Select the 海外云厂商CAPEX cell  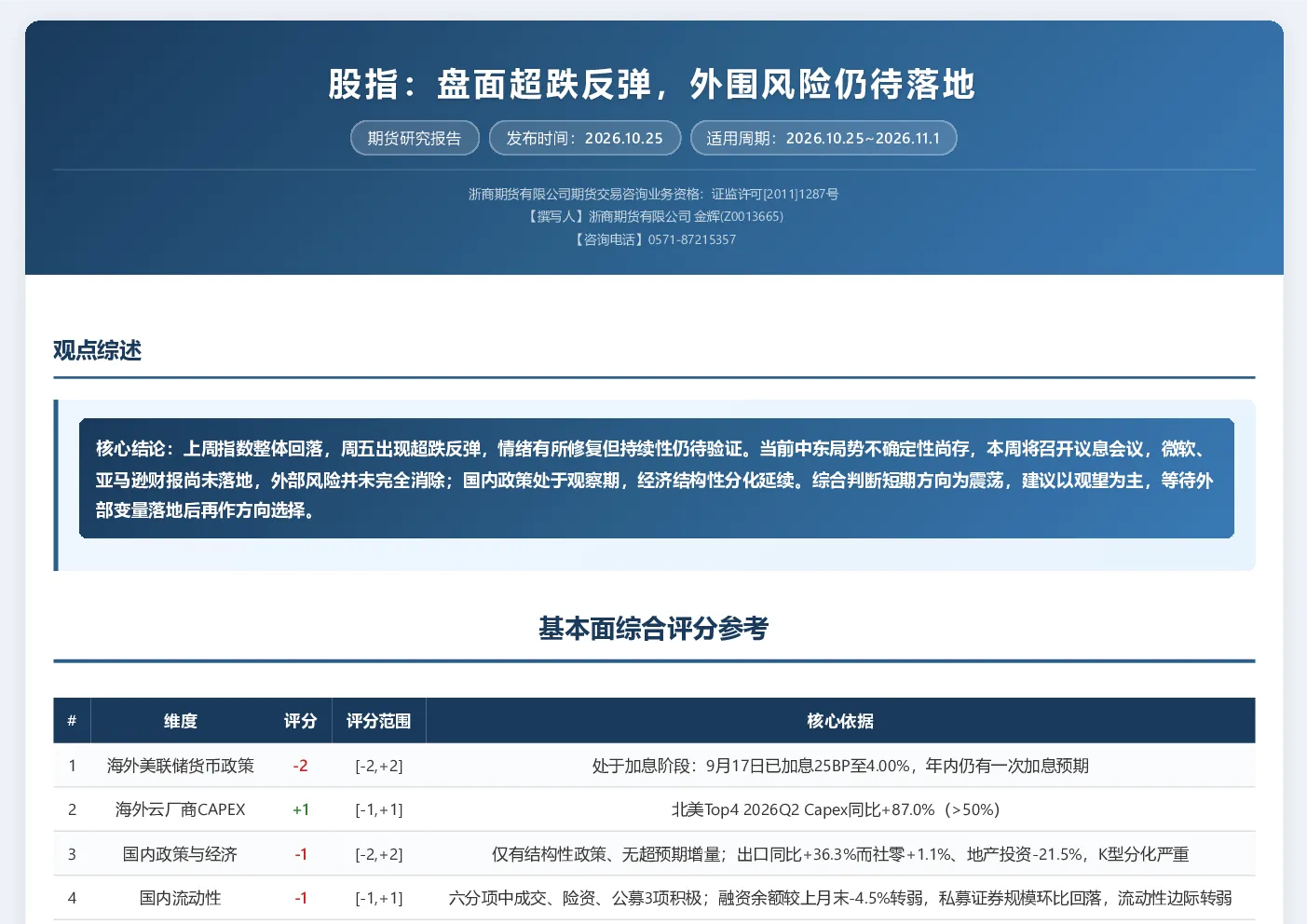(x=180, y=809)
